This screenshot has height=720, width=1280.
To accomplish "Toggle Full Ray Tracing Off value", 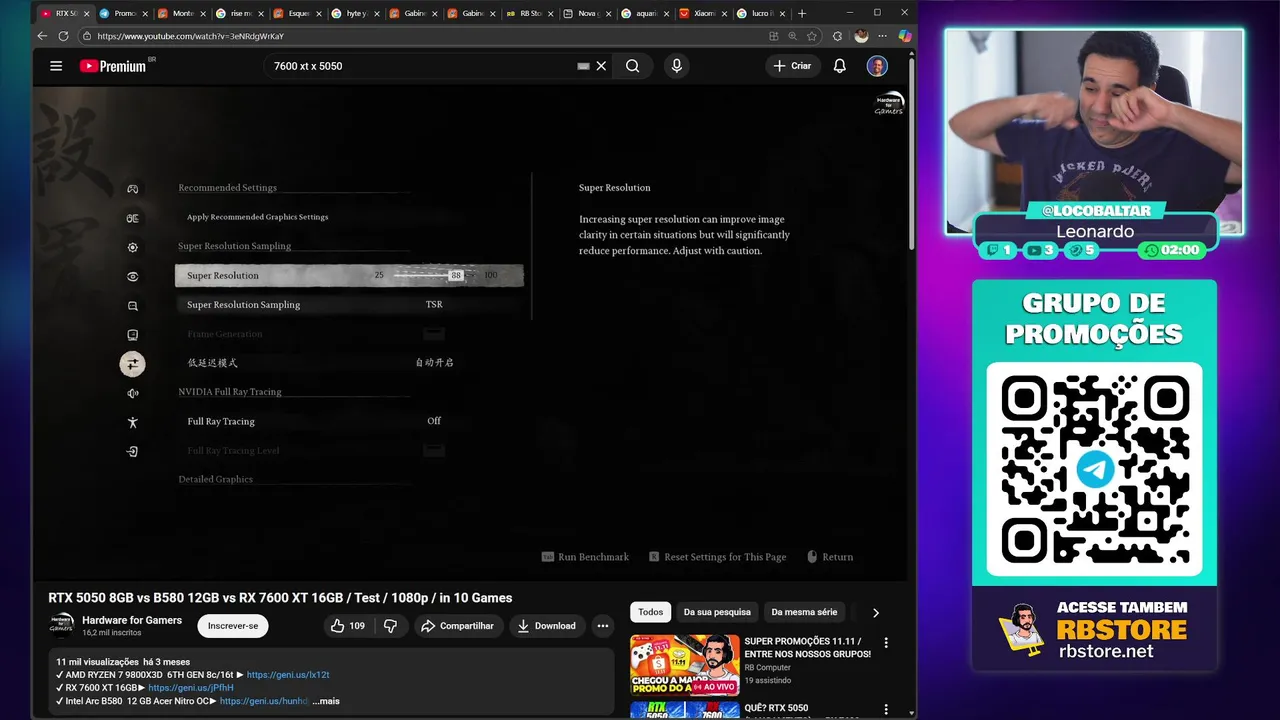I will [x=434, y=421].
